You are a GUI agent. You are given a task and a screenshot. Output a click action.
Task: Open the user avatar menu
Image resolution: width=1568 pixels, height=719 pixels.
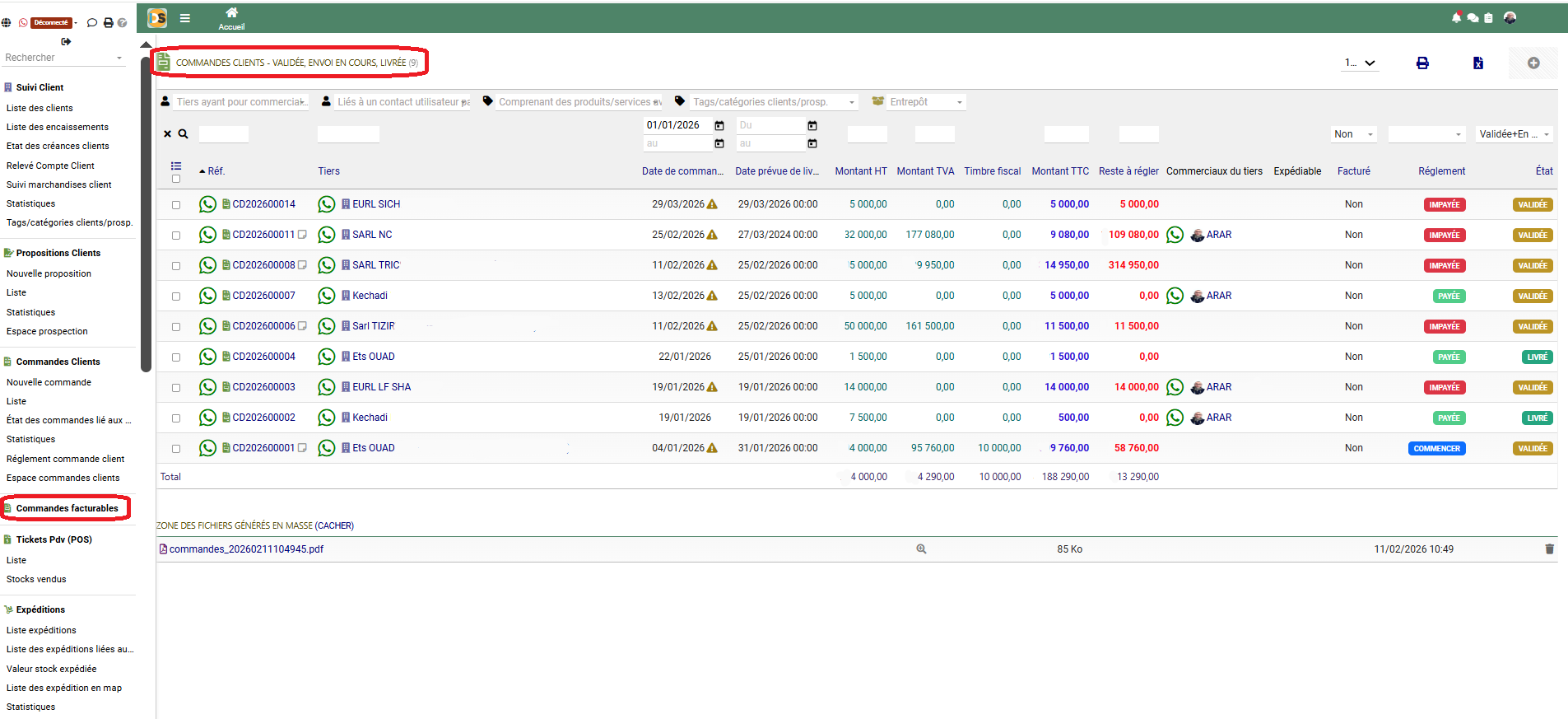(x=1510, y=17)
